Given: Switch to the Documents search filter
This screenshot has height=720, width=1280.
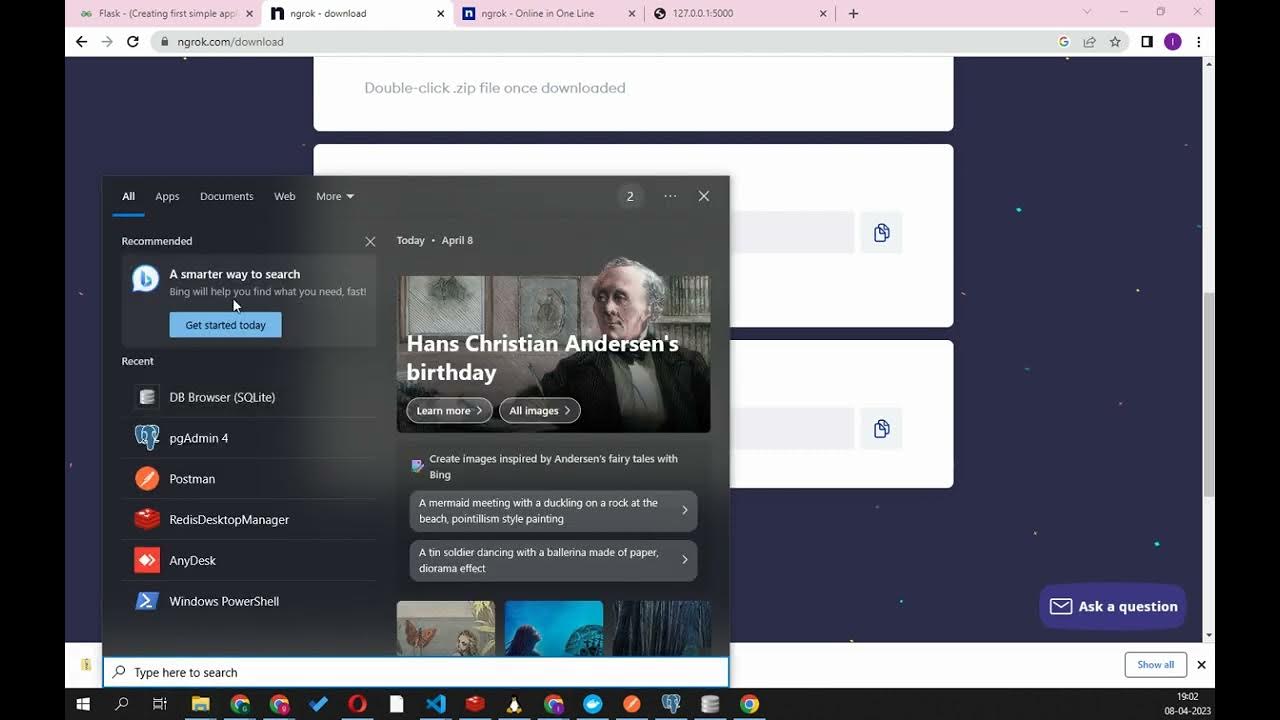Looking at the screenshot, I should tap(227, 196).
